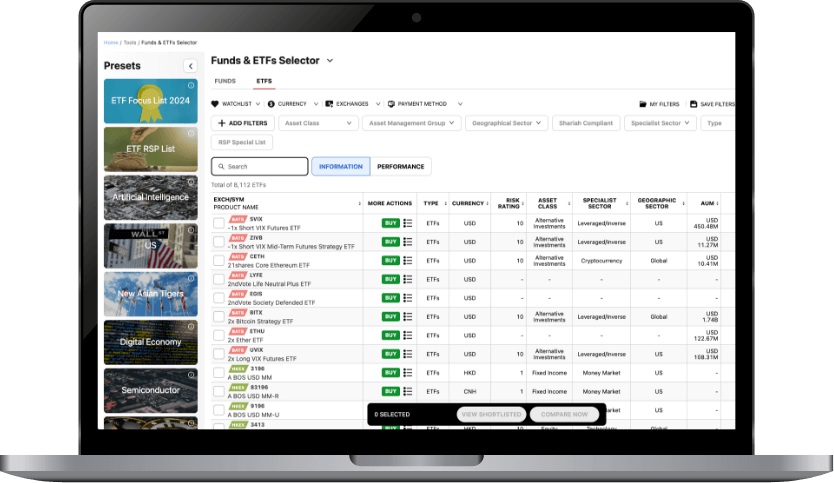Check the LYFE 2ndVote Life Neutral row
The width and height of the screenshot is (834, 483).
(x=219, y=279)
